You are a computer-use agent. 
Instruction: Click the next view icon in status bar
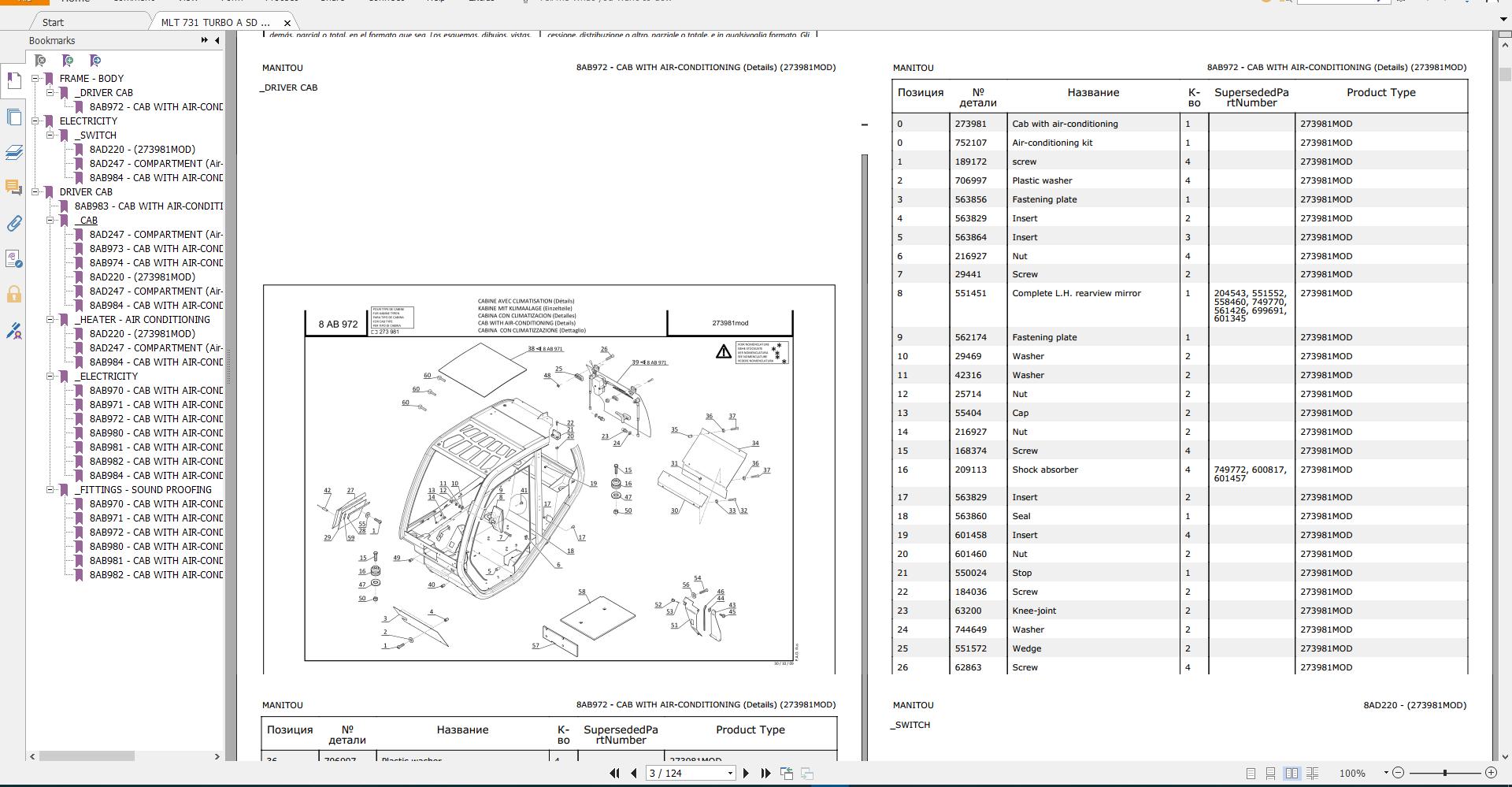[807, 774]
